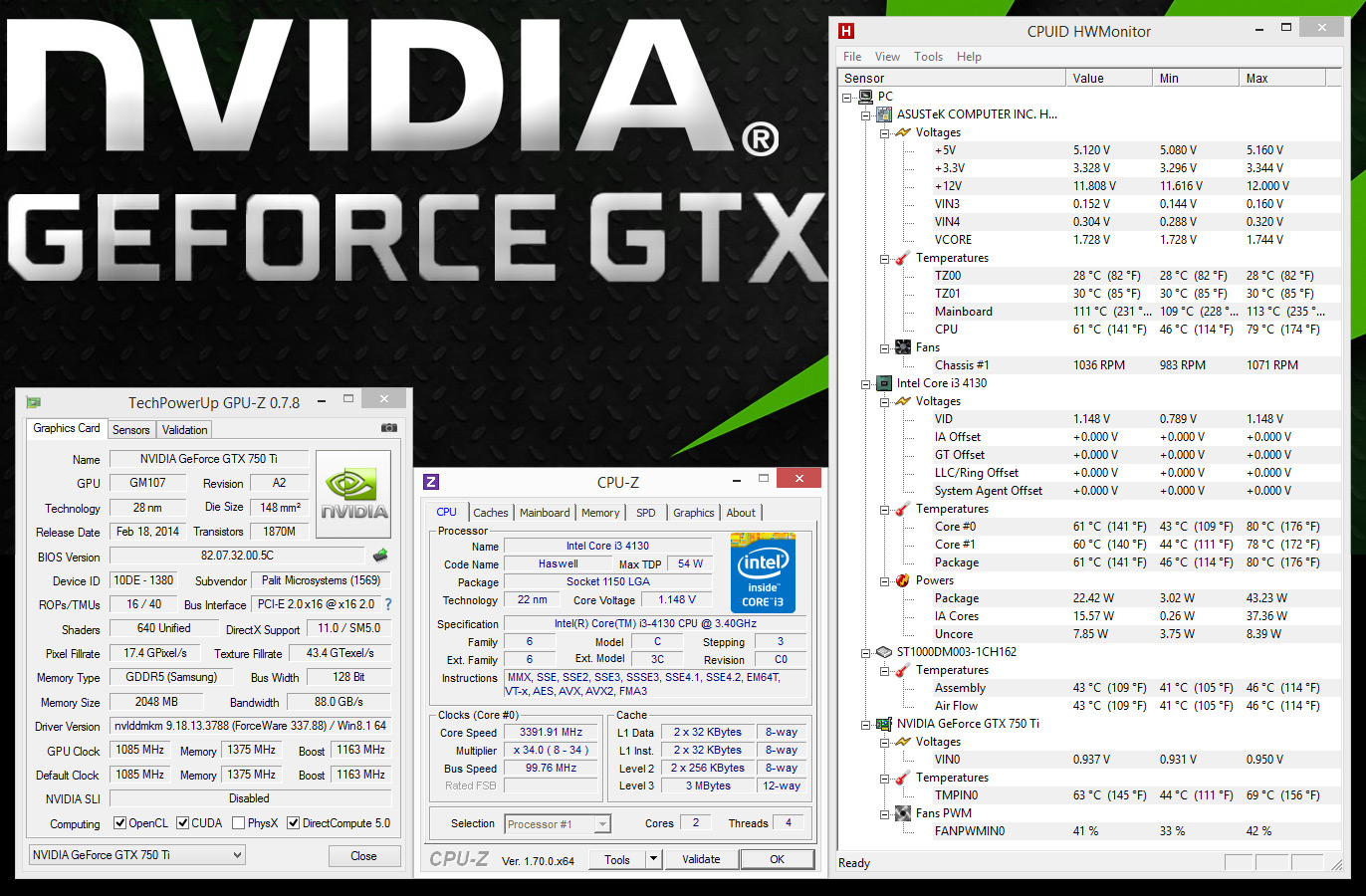Click the Fans PWM icon under GeForce GTX 750 Ti
The height and width of the screenshot is (896, 1366).
coord(902,813)
